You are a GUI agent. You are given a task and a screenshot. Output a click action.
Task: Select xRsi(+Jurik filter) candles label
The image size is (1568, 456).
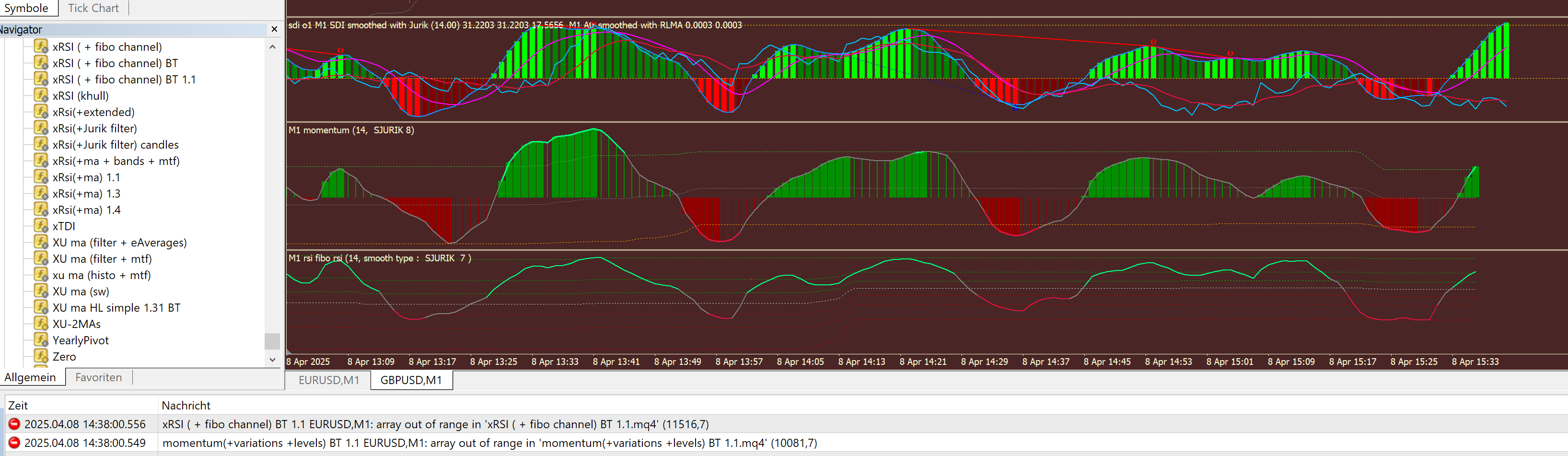[x=116, y=144]
